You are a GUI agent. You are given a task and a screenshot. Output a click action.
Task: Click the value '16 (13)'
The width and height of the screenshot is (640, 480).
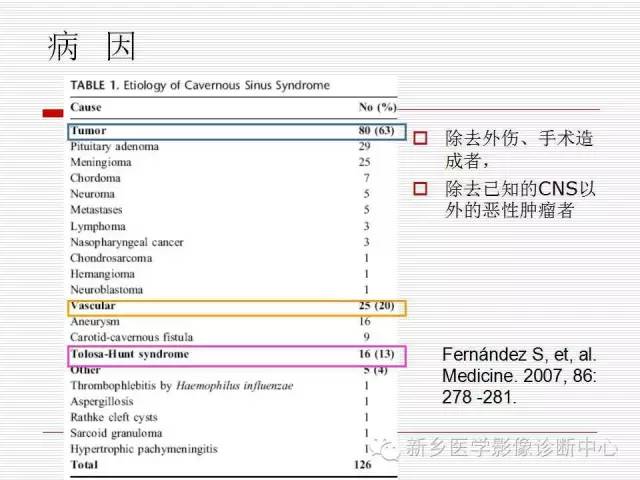click(x=376, y=354)
